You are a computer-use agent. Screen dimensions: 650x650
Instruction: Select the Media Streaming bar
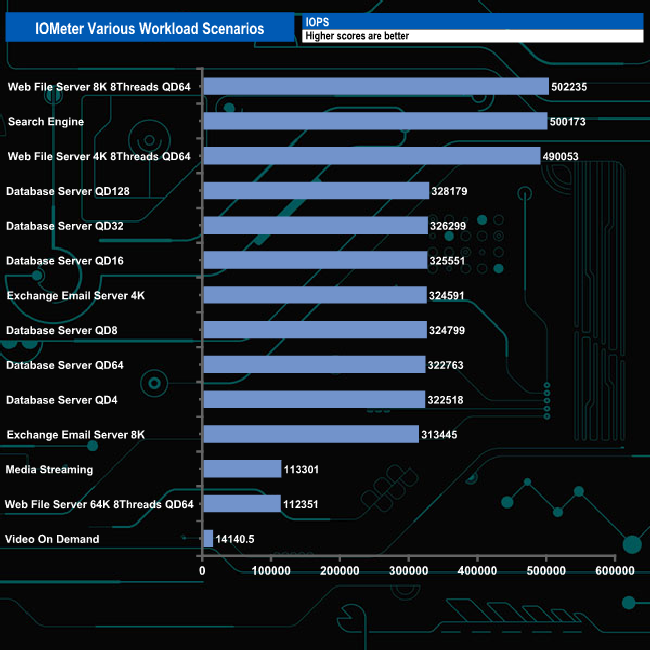point(241,469)
